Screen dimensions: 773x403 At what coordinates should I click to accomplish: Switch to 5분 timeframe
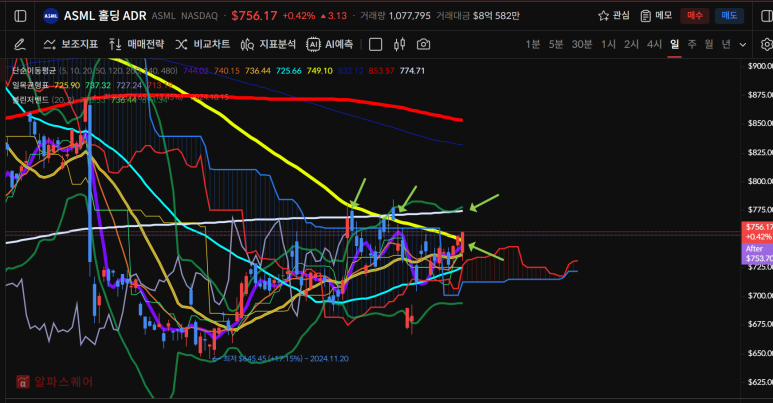pyautogui.click(x=556, y=44)
